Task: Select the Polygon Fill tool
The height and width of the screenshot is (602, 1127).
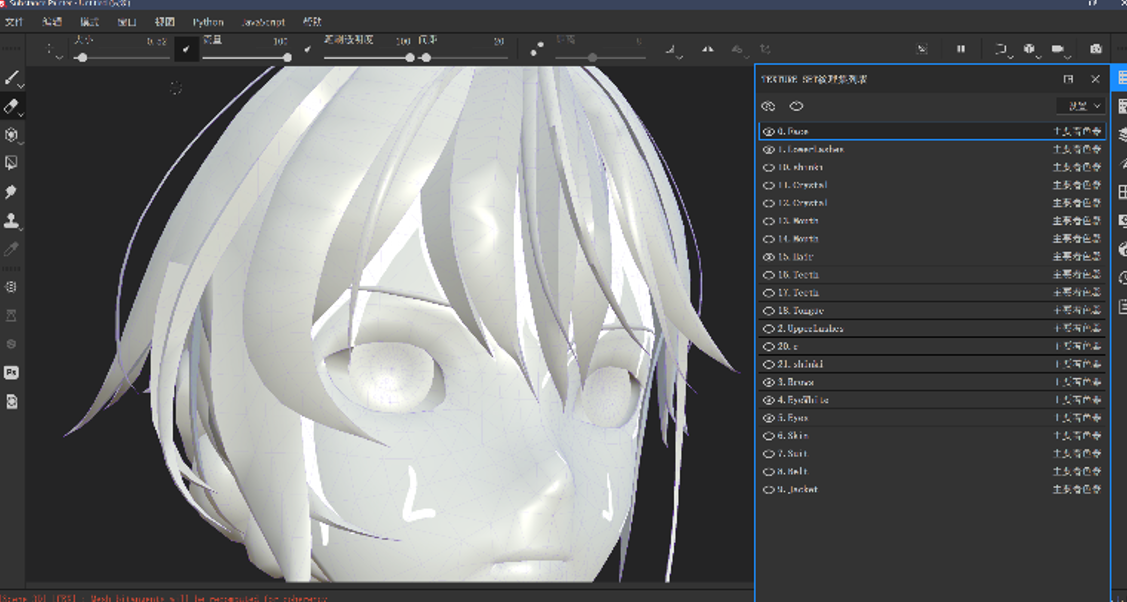Action: pyautogui.click(x=12, y=163)
